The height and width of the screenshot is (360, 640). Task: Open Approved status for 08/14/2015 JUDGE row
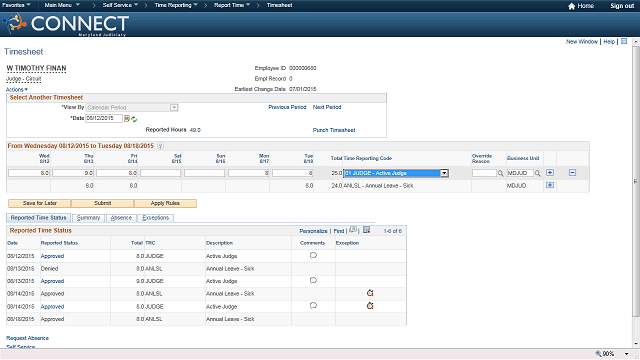coord(52,307)
